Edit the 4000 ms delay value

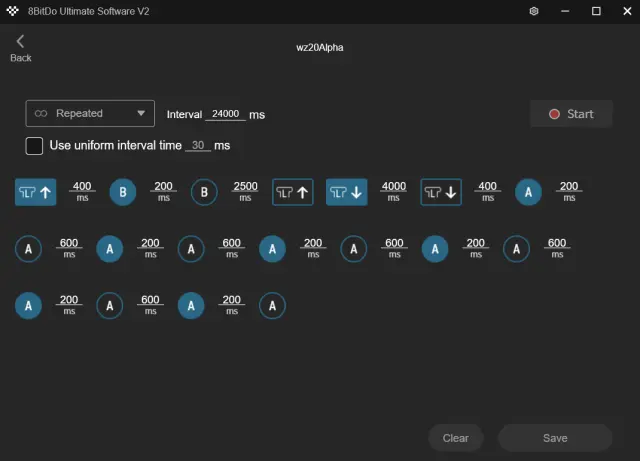394,187
